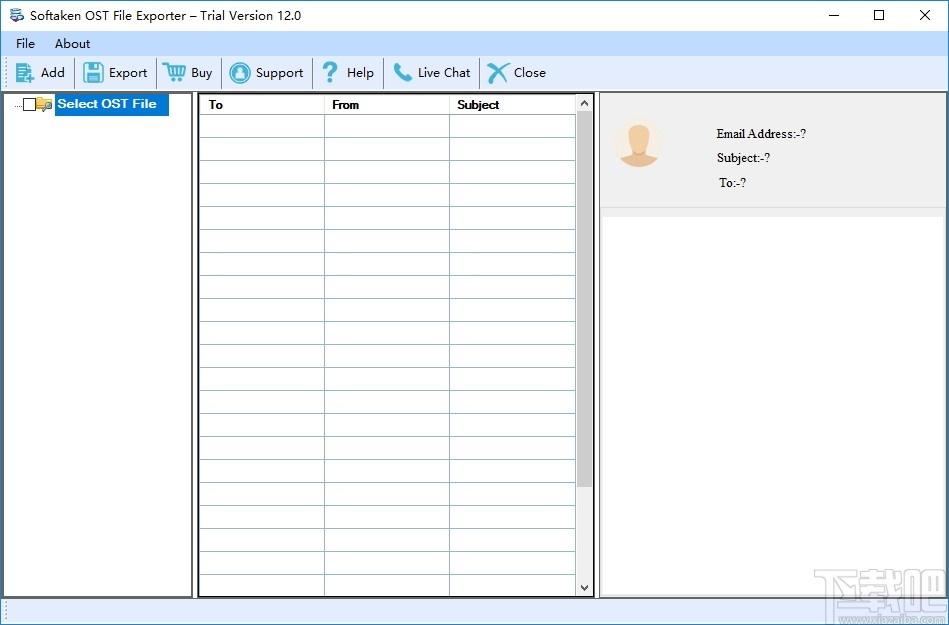Image resolution: width=949 pixels, height=625 pixels.
Task: Click the Softaken app icon in title bar
Action: click(x=16, y=16)
